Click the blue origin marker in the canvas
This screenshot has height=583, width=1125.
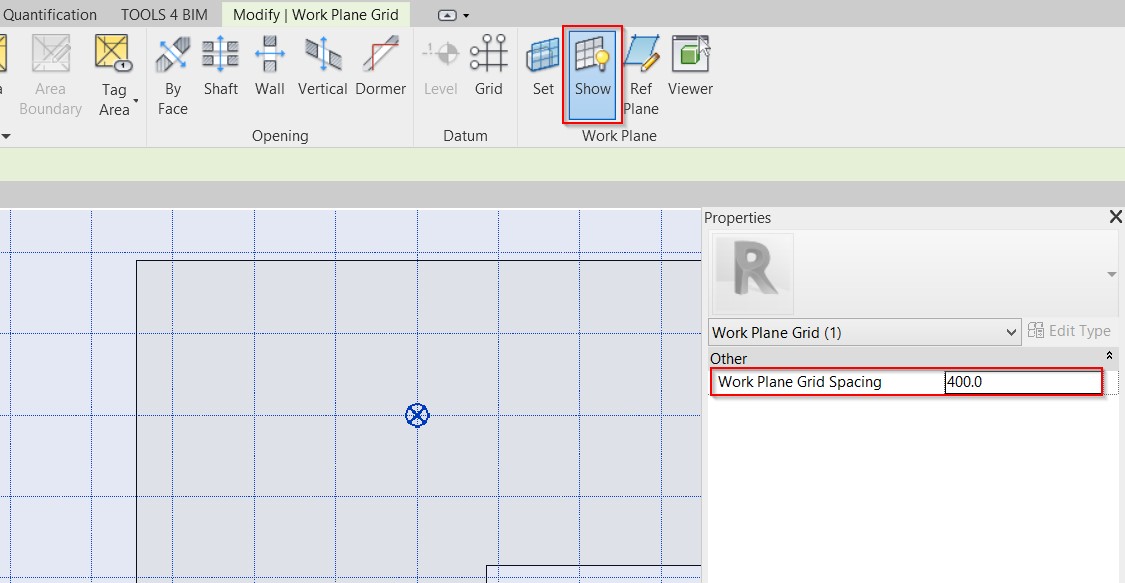click(x=417, y=415)
